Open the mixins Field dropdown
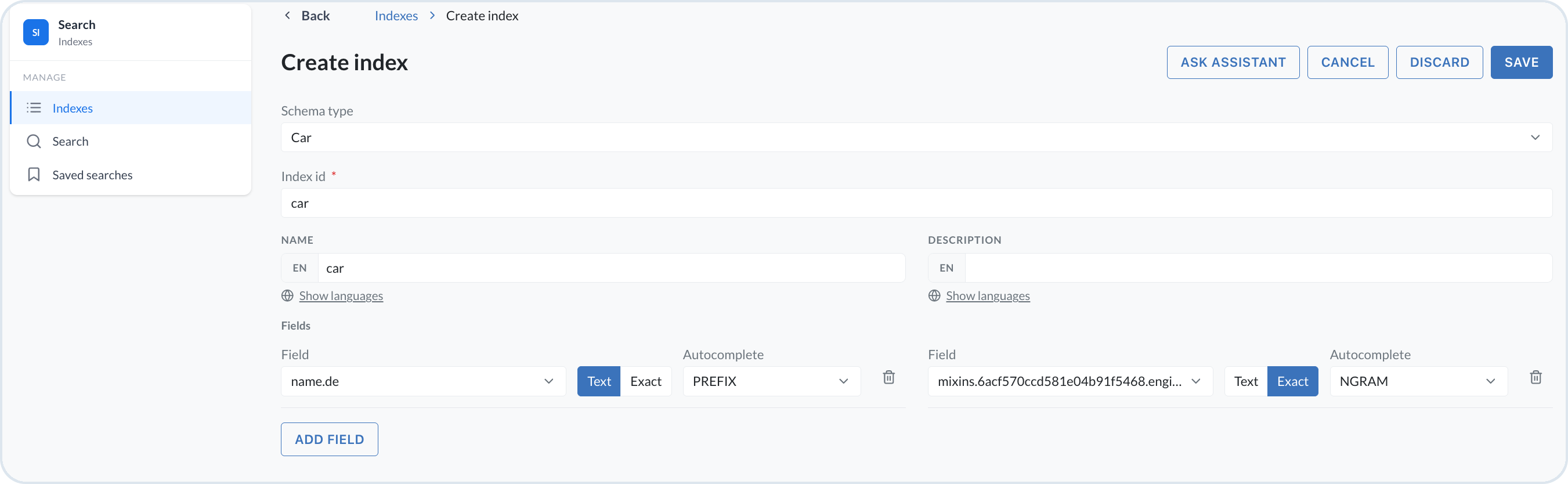Viewport: 1568px width, 484px height. [1070, 381]
